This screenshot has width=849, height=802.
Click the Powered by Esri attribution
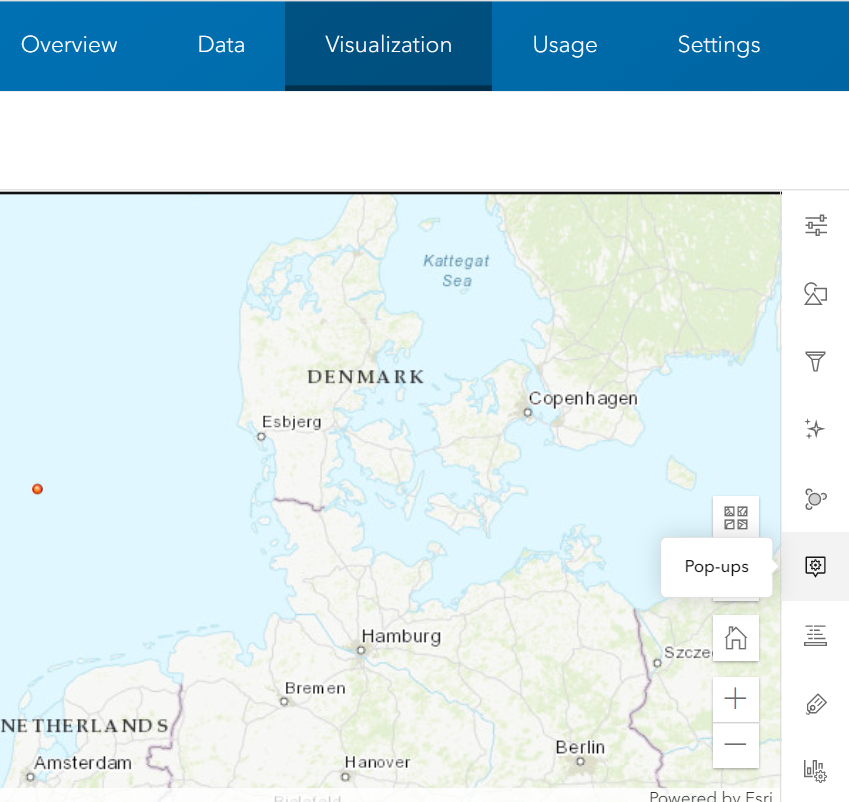tap(711, 796)
